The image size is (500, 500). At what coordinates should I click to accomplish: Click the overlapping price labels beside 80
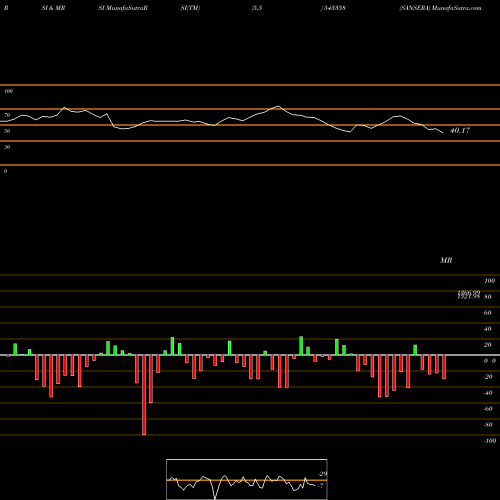[469, 295]
